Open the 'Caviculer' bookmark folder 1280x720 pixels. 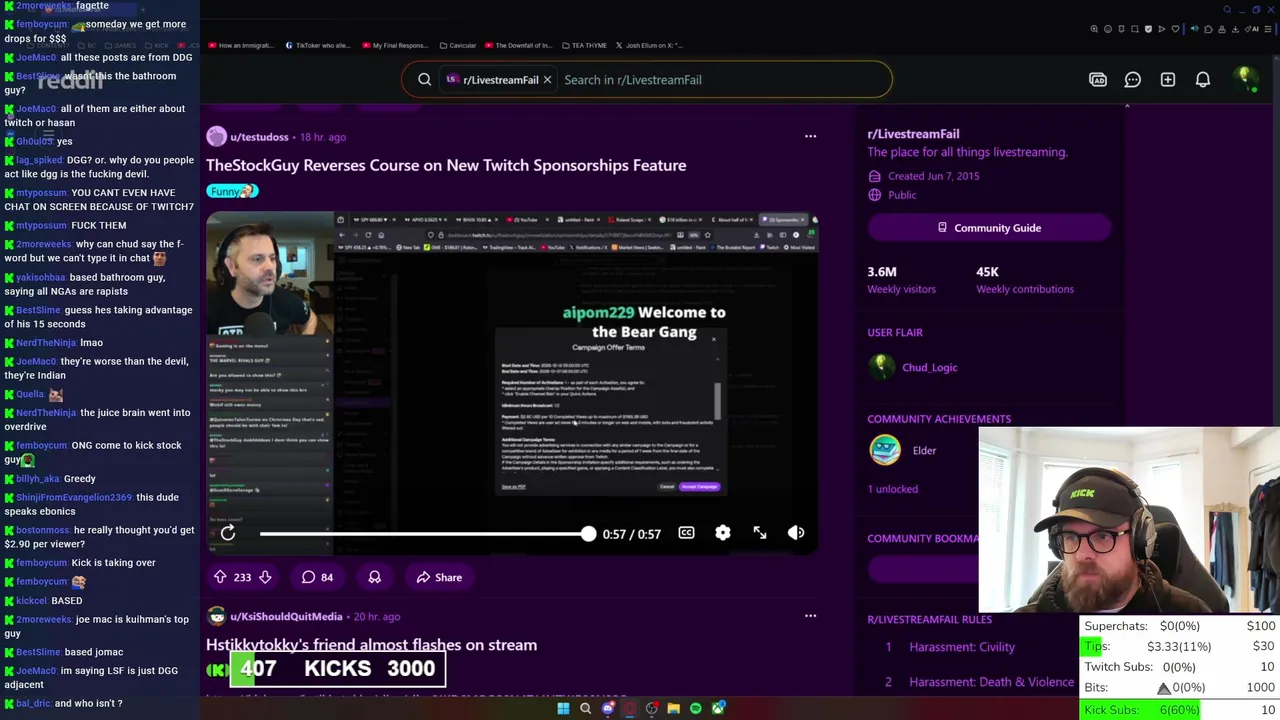(456, 45)
